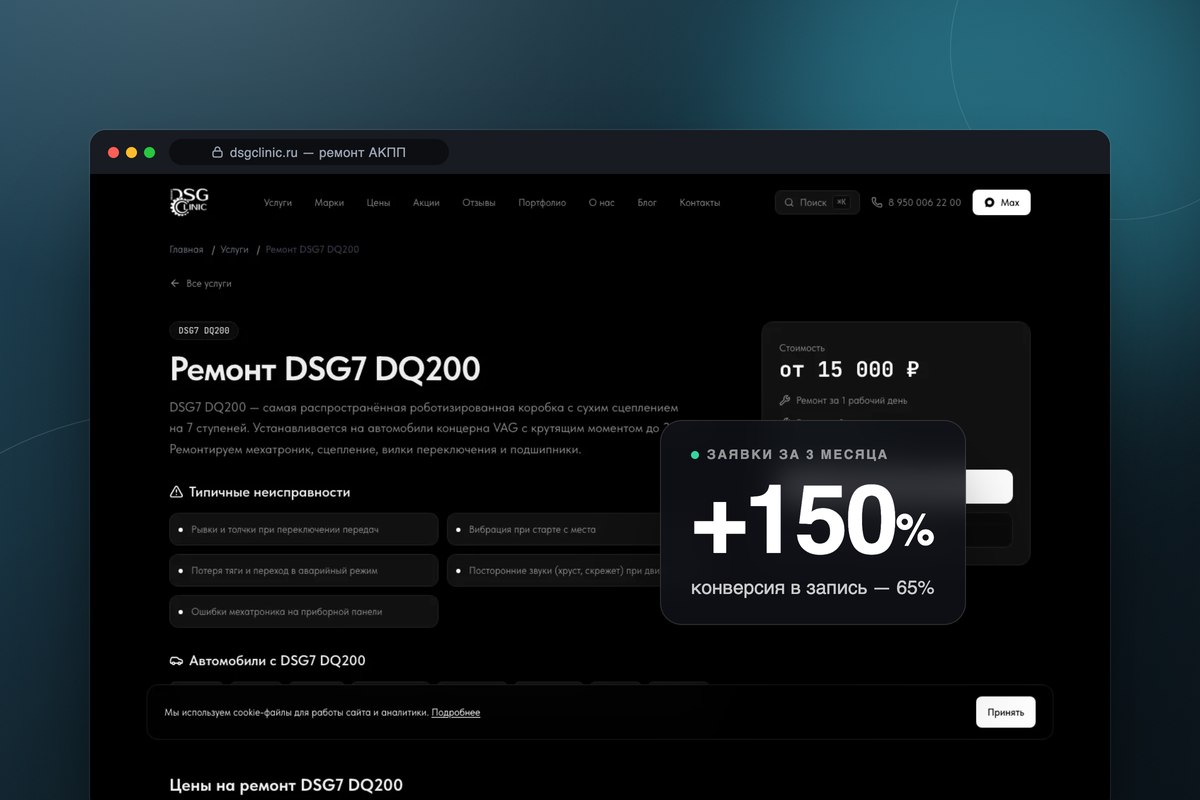Viewport: 1200px width, 800px height.
Task: Select 'Ошибки мехатроника на приборной панели'
Action: 304,611
